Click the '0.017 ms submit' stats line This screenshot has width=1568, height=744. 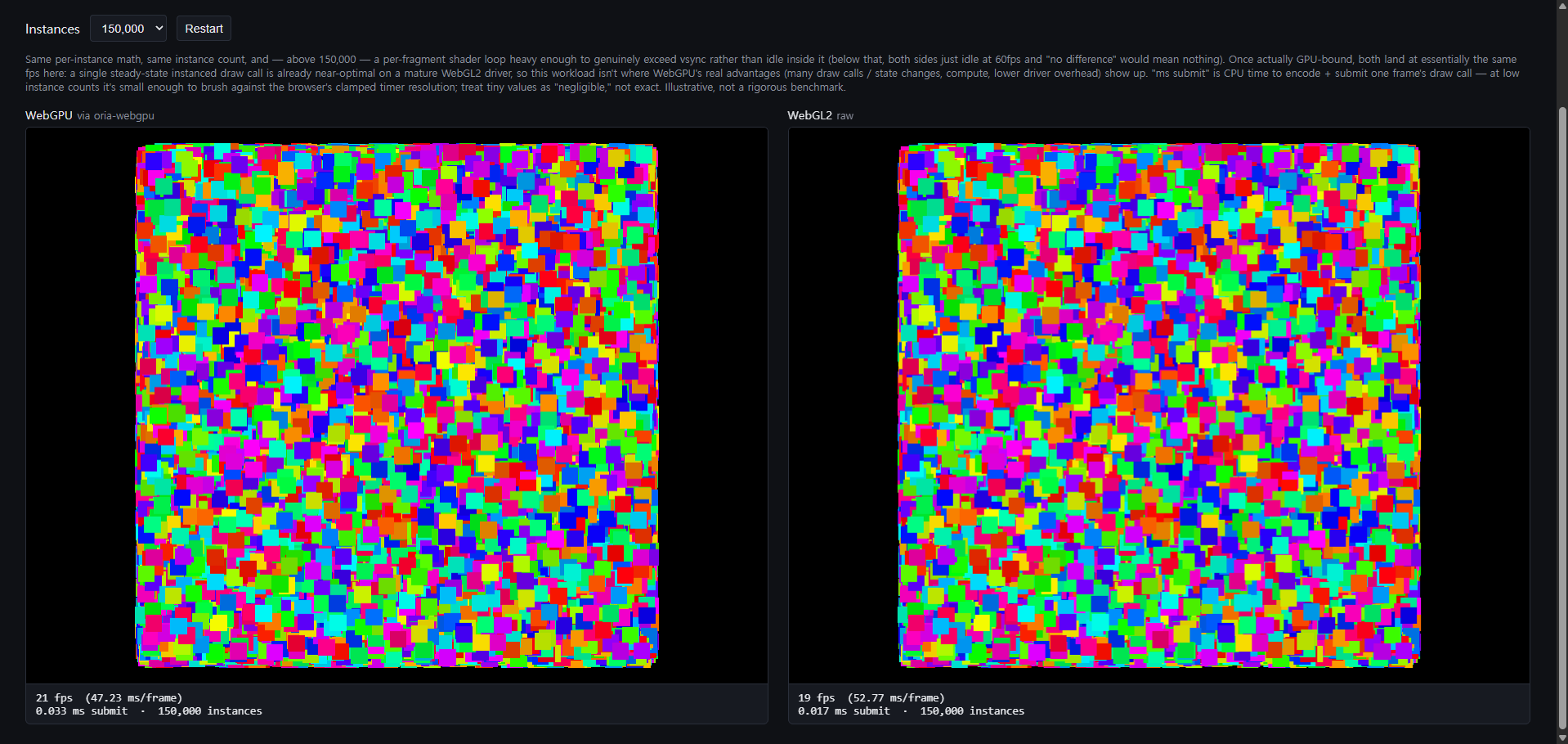point(911,710)
